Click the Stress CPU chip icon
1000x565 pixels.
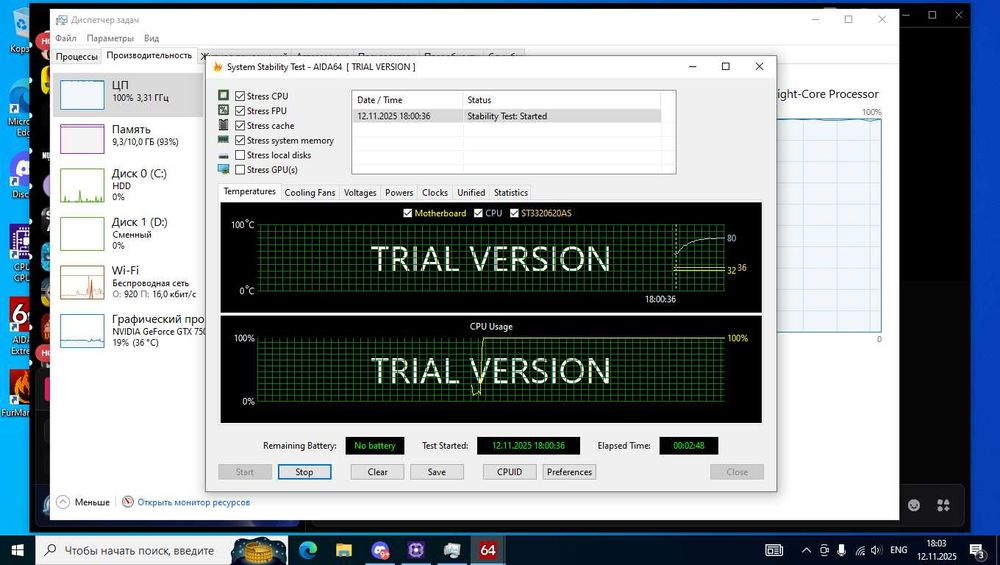223,96
